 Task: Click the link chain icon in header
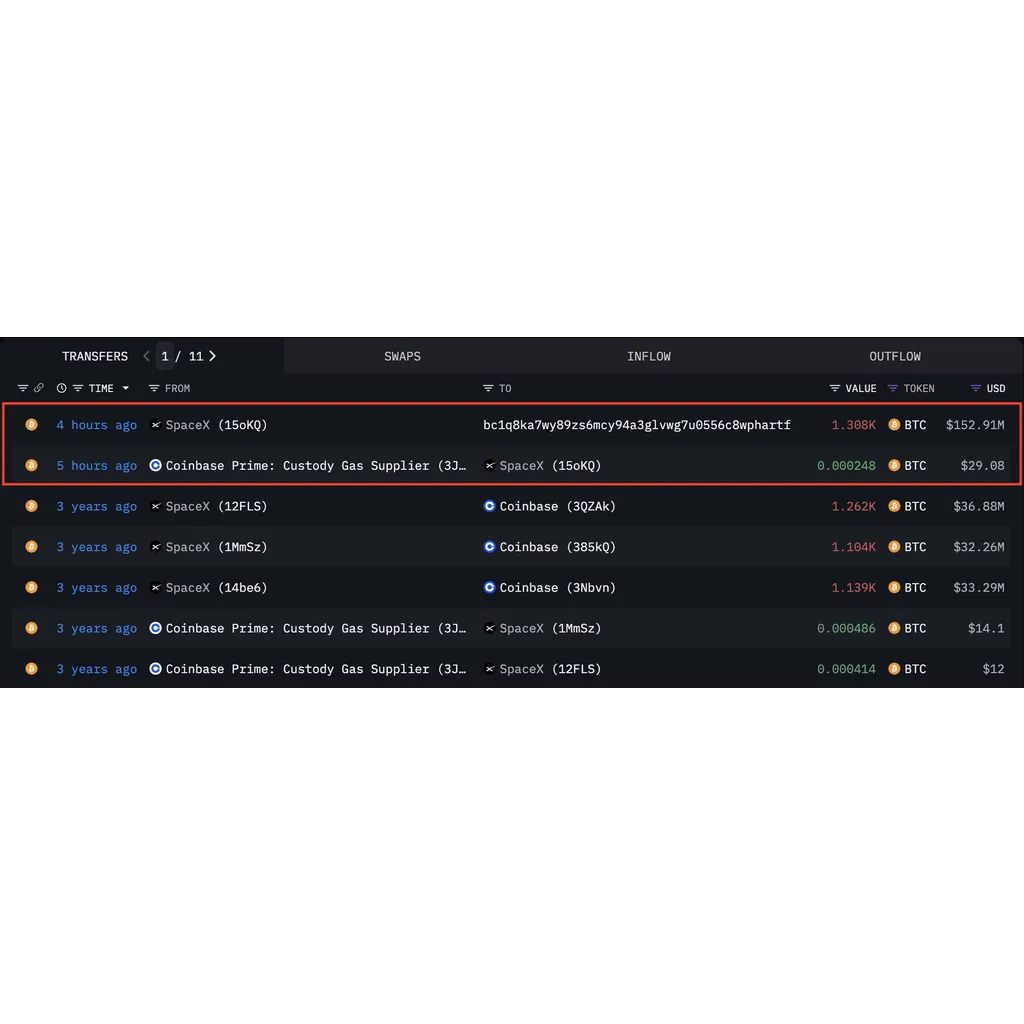(x=39, y=388)
